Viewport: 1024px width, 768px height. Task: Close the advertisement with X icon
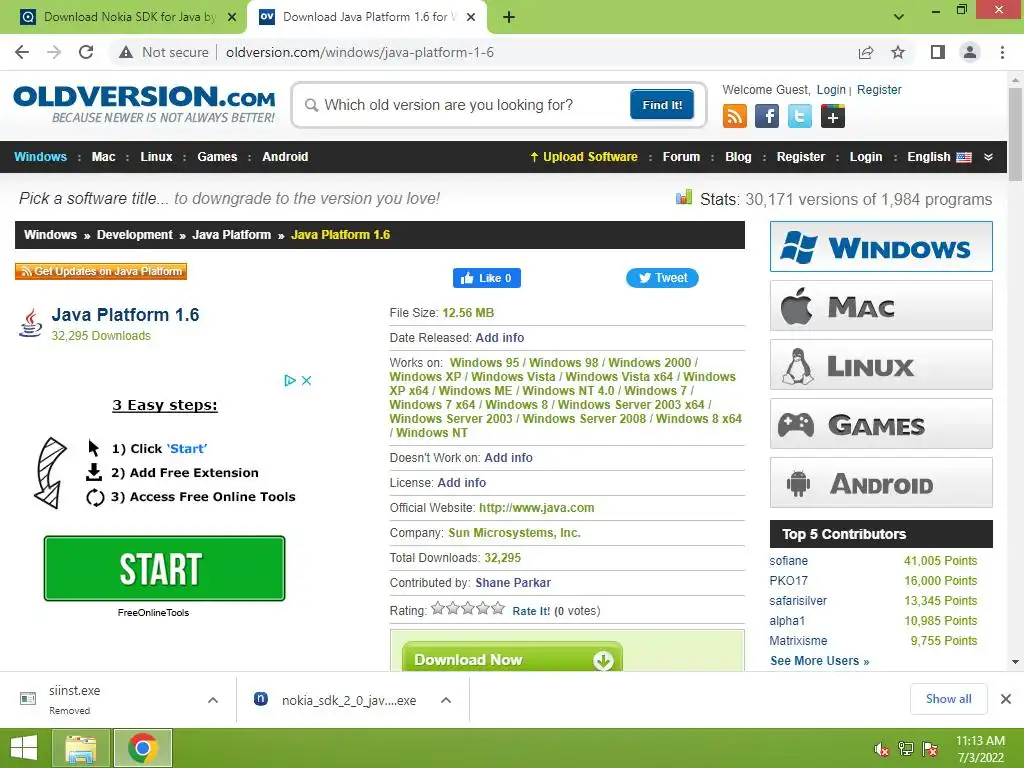coord(306,380)
